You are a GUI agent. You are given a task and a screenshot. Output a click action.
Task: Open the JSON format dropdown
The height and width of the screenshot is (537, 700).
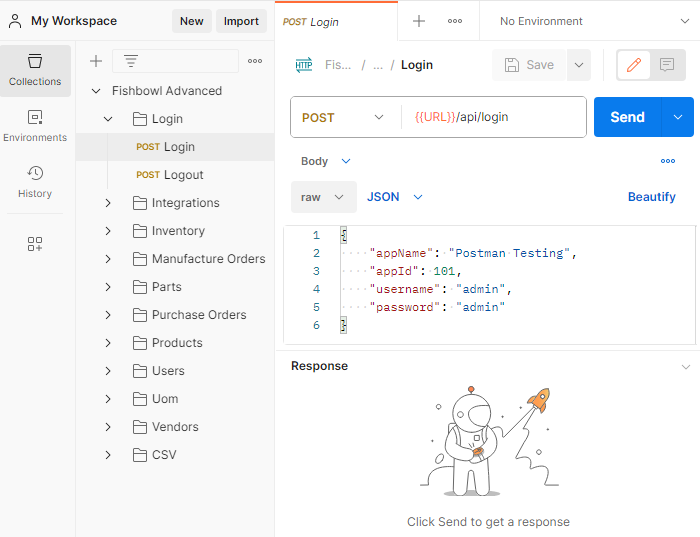pyautogui.click(x=395, y=197)
